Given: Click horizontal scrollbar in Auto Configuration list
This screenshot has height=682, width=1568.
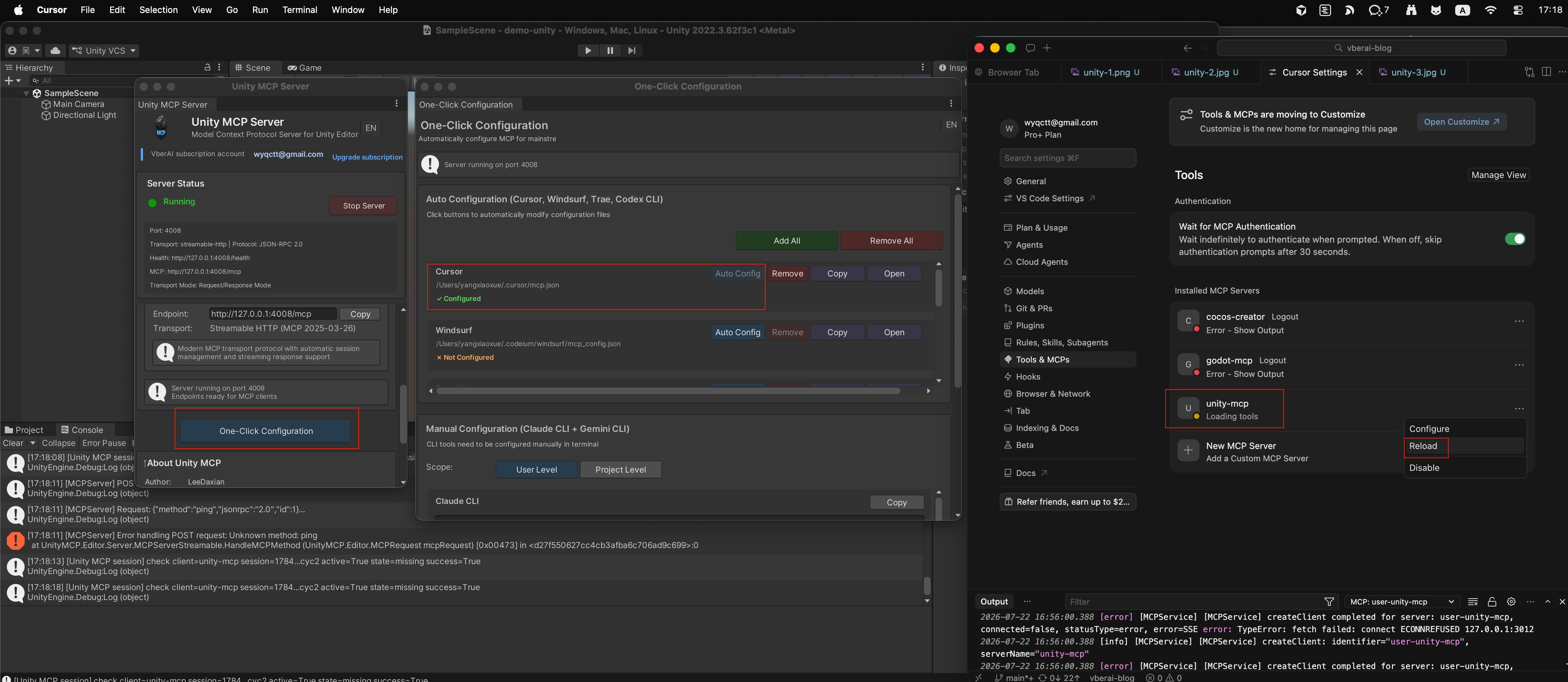Looking at the screenshot, I should 668,391.
